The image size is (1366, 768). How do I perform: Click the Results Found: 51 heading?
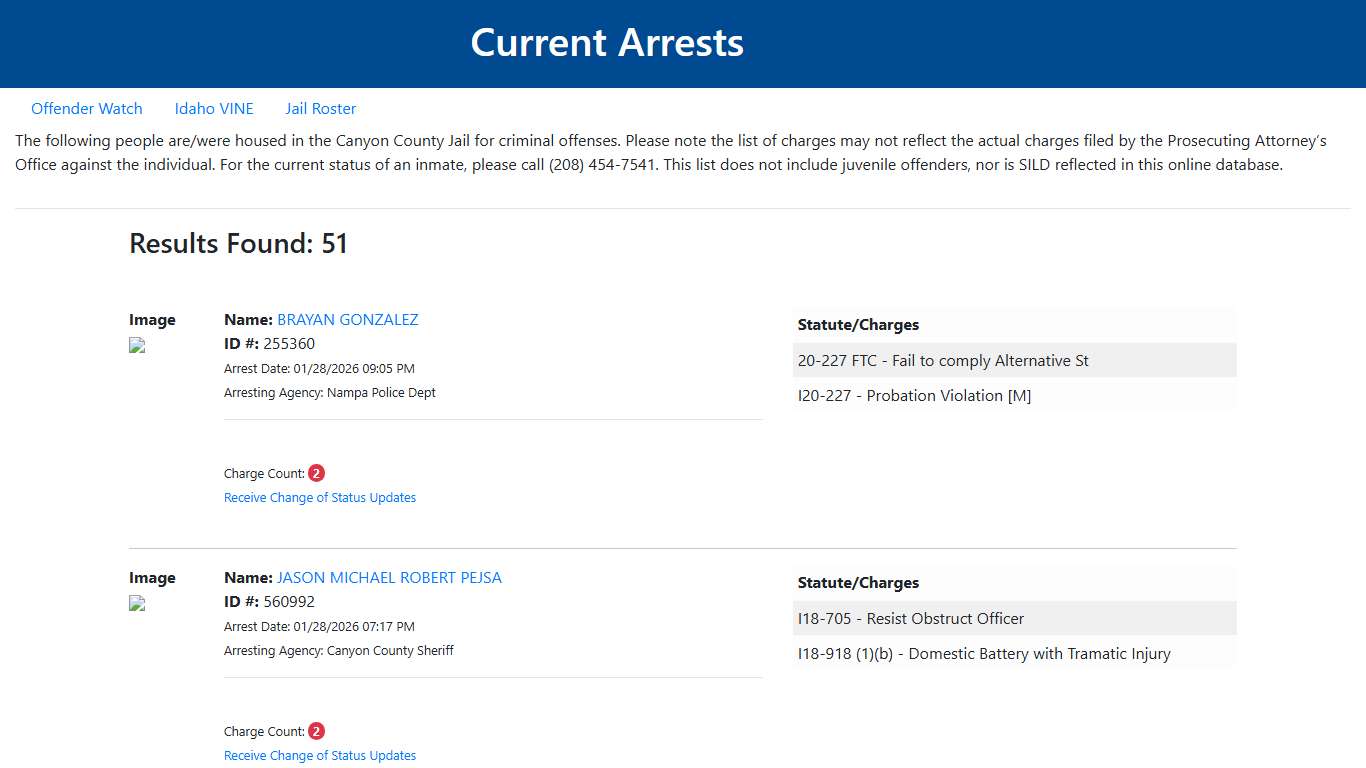coord(238,243)
